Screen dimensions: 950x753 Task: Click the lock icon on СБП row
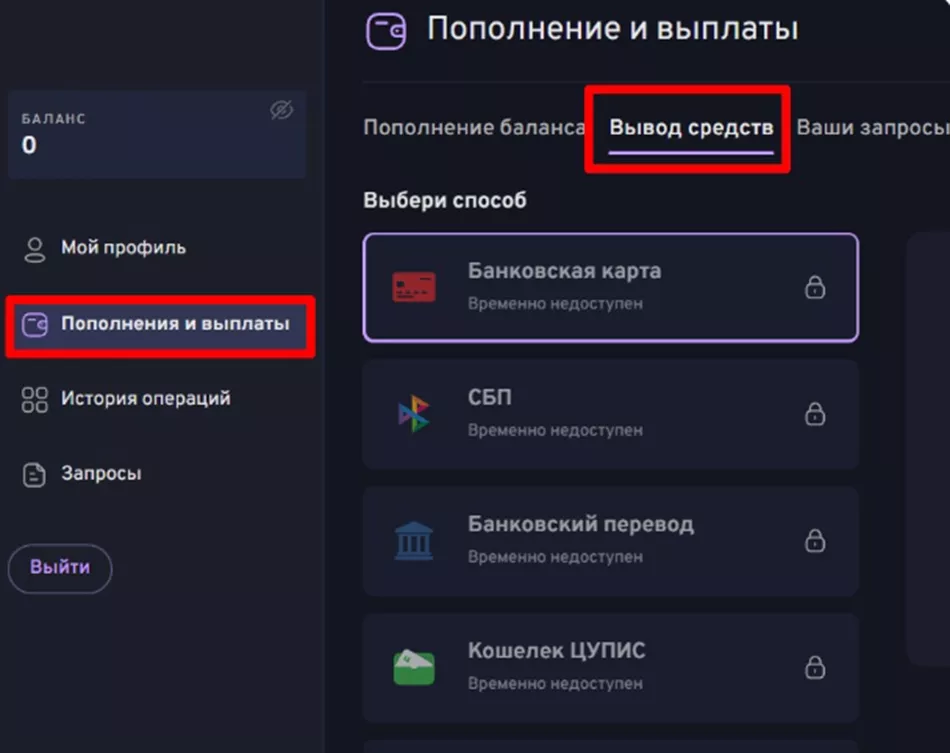pos(815,414)
